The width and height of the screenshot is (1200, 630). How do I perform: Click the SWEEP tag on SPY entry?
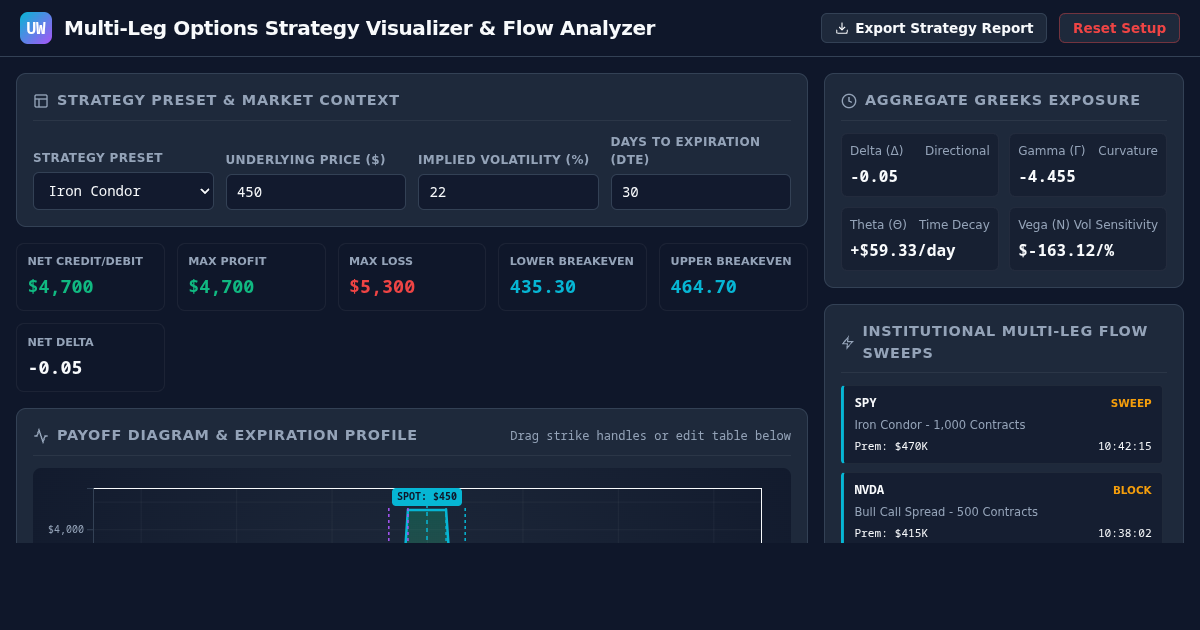[1131, 404]
